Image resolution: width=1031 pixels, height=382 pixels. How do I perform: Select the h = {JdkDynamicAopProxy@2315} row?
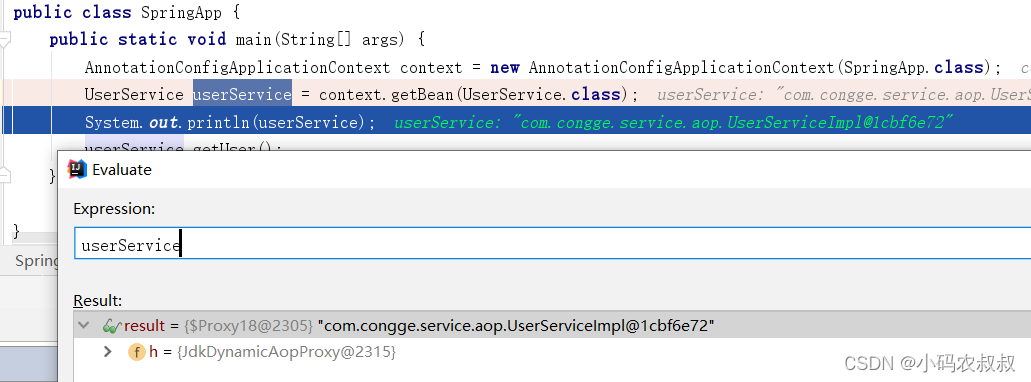point(552,352)
